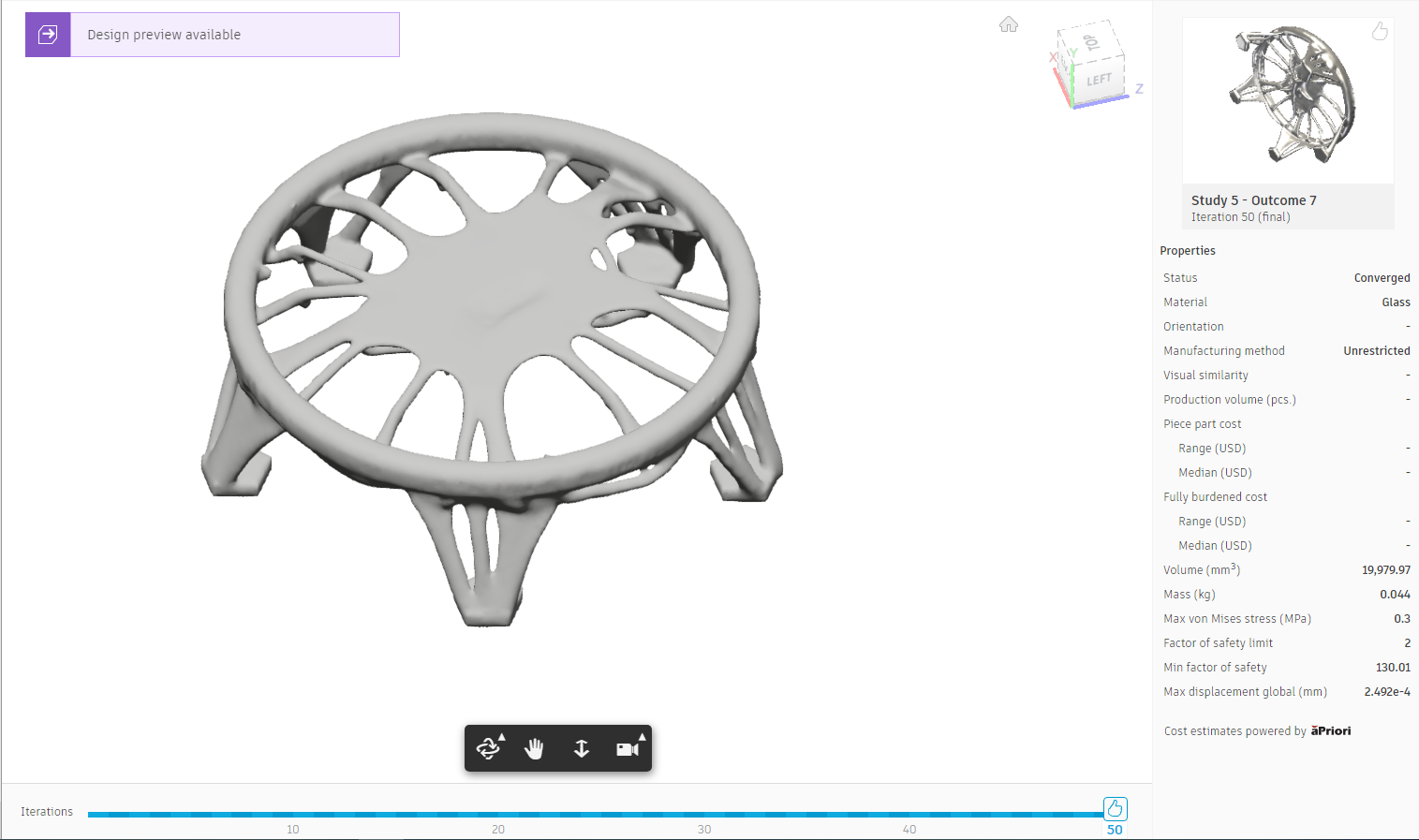Click the 'Iterations' label

[x=47, y=812]
